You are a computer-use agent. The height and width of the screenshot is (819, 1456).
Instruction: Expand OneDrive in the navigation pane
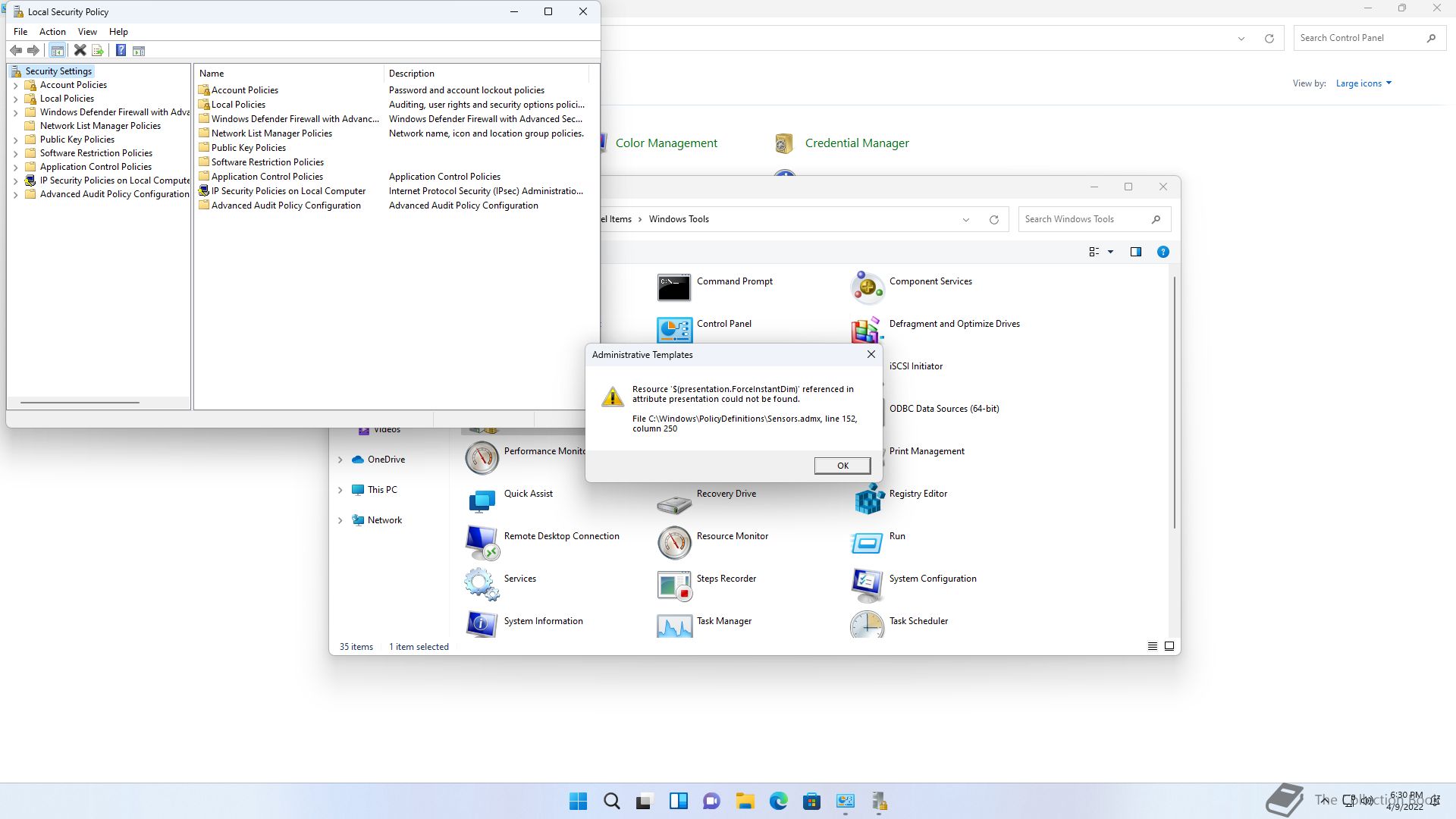[340, 460]
